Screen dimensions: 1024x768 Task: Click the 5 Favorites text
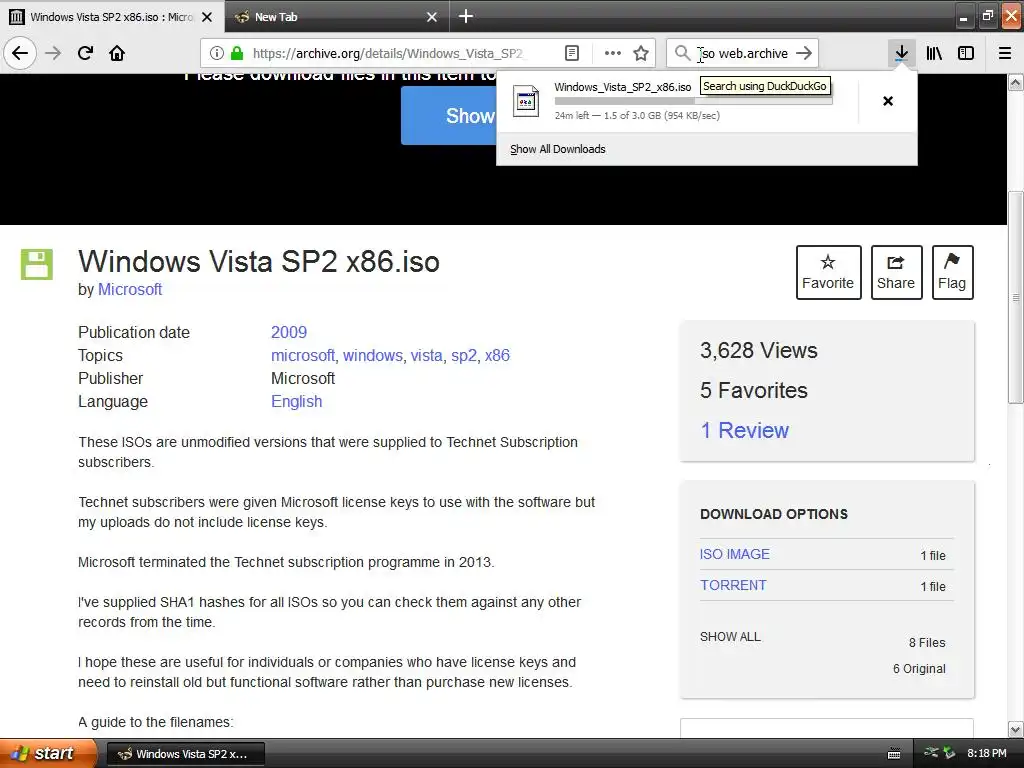tap(754, 391)
